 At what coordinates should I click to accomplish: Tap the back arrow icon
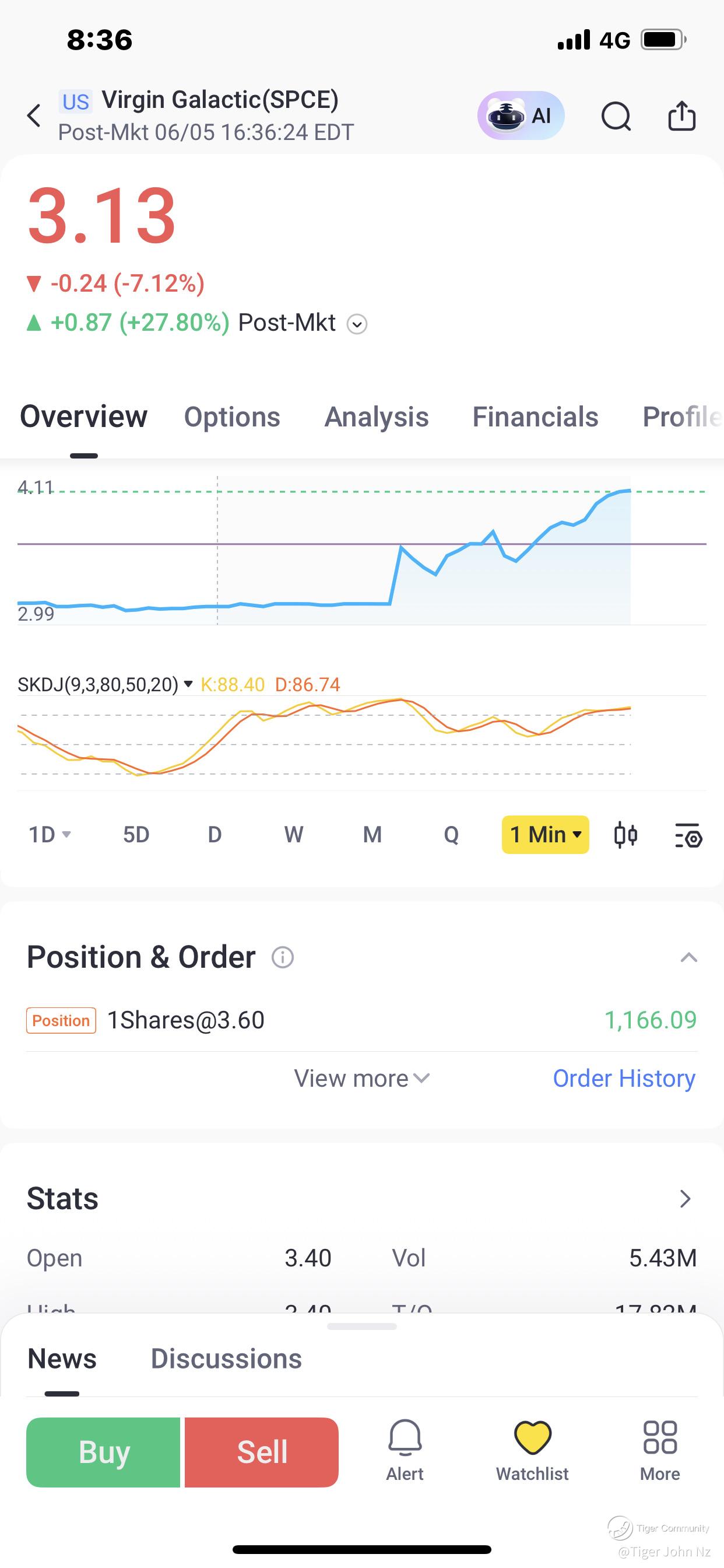point(34,115)
